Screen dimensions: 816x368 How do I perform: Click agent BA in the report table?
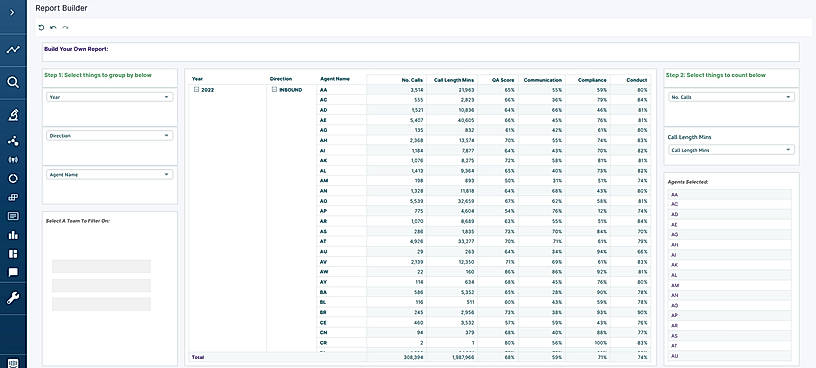click(x=323, y=292)
